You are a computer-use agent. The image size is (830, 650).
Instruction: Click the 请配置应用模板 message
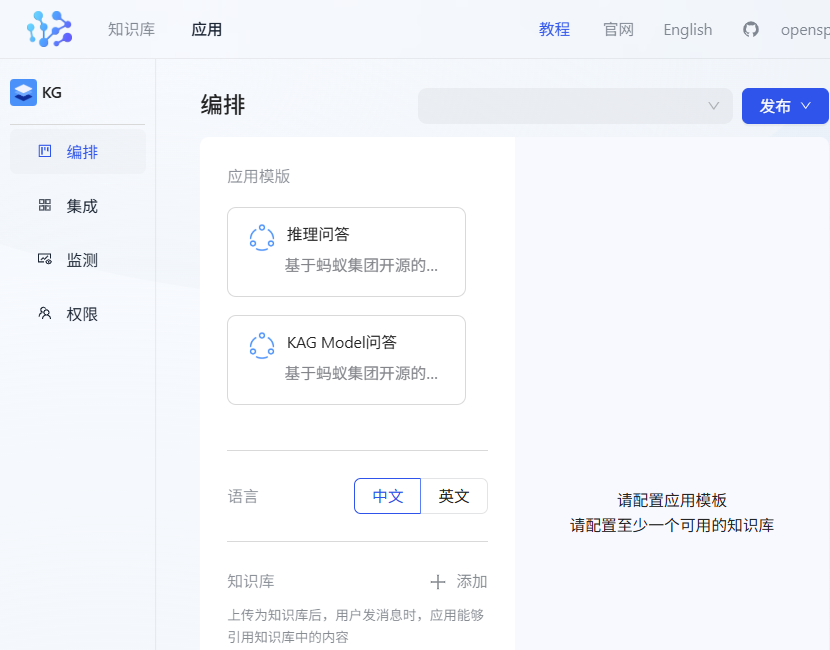coord(672,500)
